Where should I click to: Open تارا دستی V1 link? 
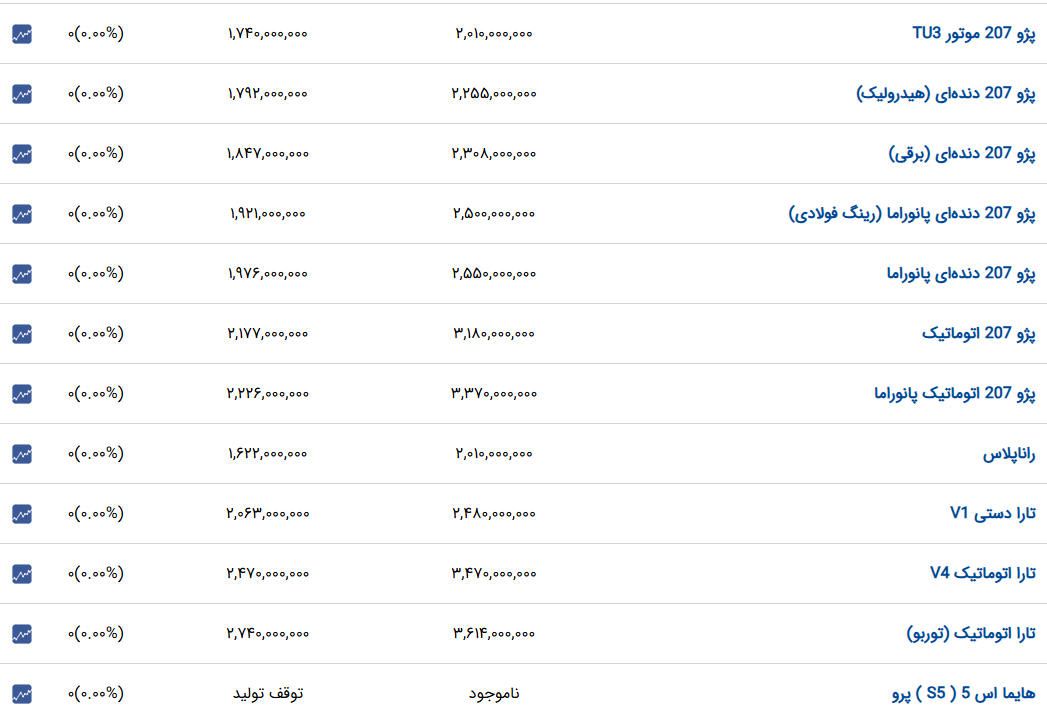click(993, 513)
